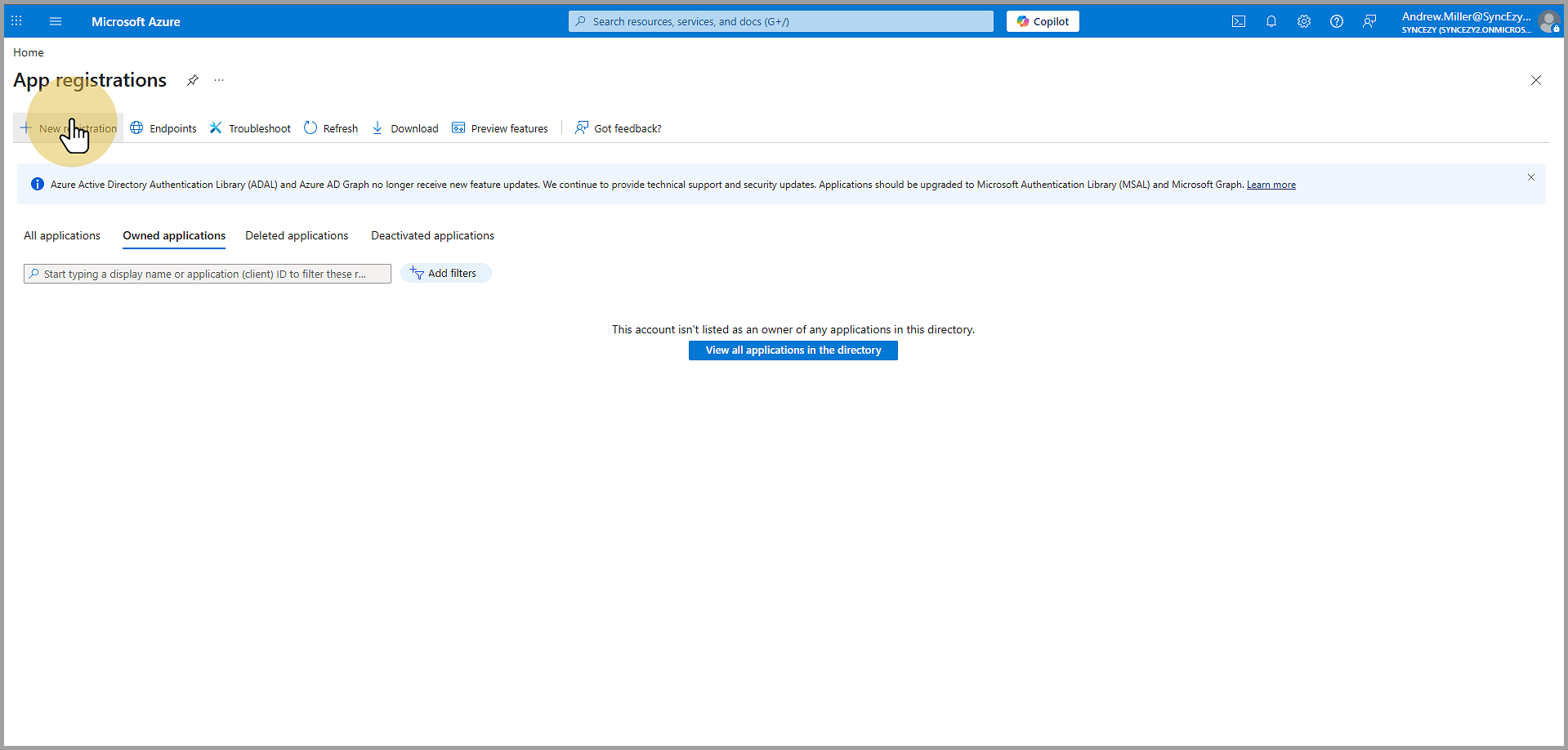Screen dimensions: 1568x750
Task: Open the Cloud Shell icon
Action: click(x=1238, y=21)
